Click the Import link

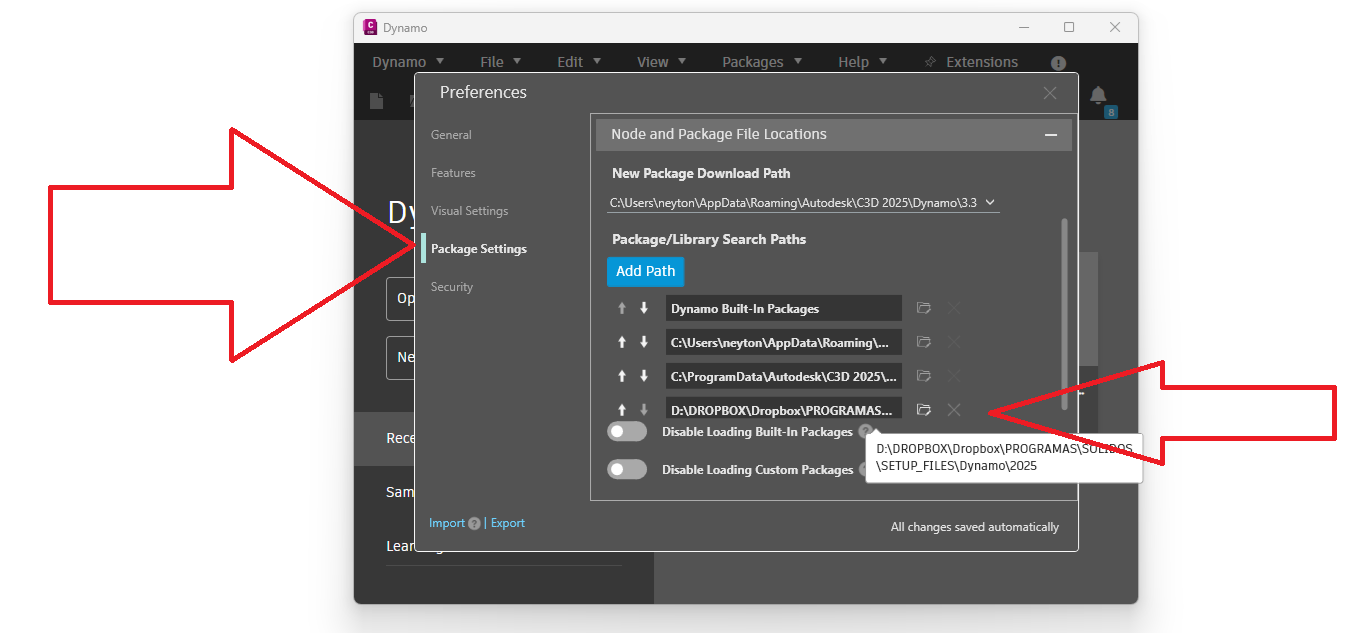(x=447, y=523)
